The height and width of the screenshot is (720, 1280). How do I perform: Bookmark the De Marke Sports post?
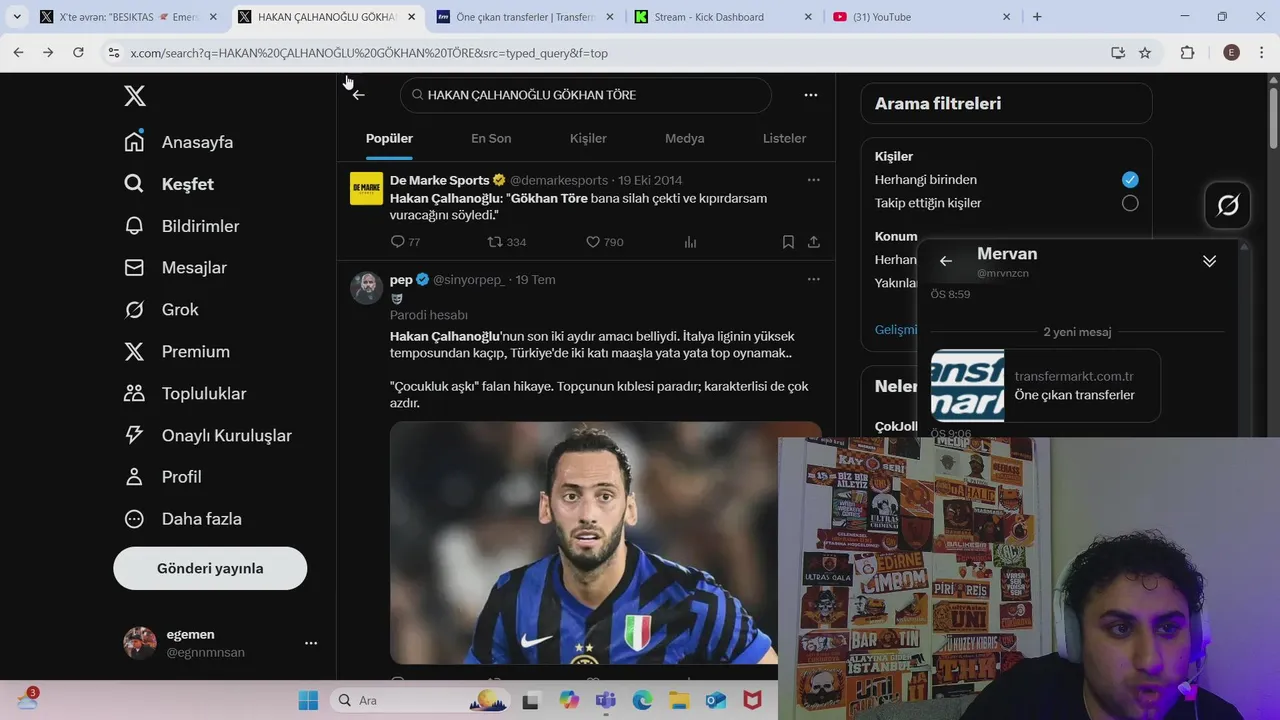788,242
